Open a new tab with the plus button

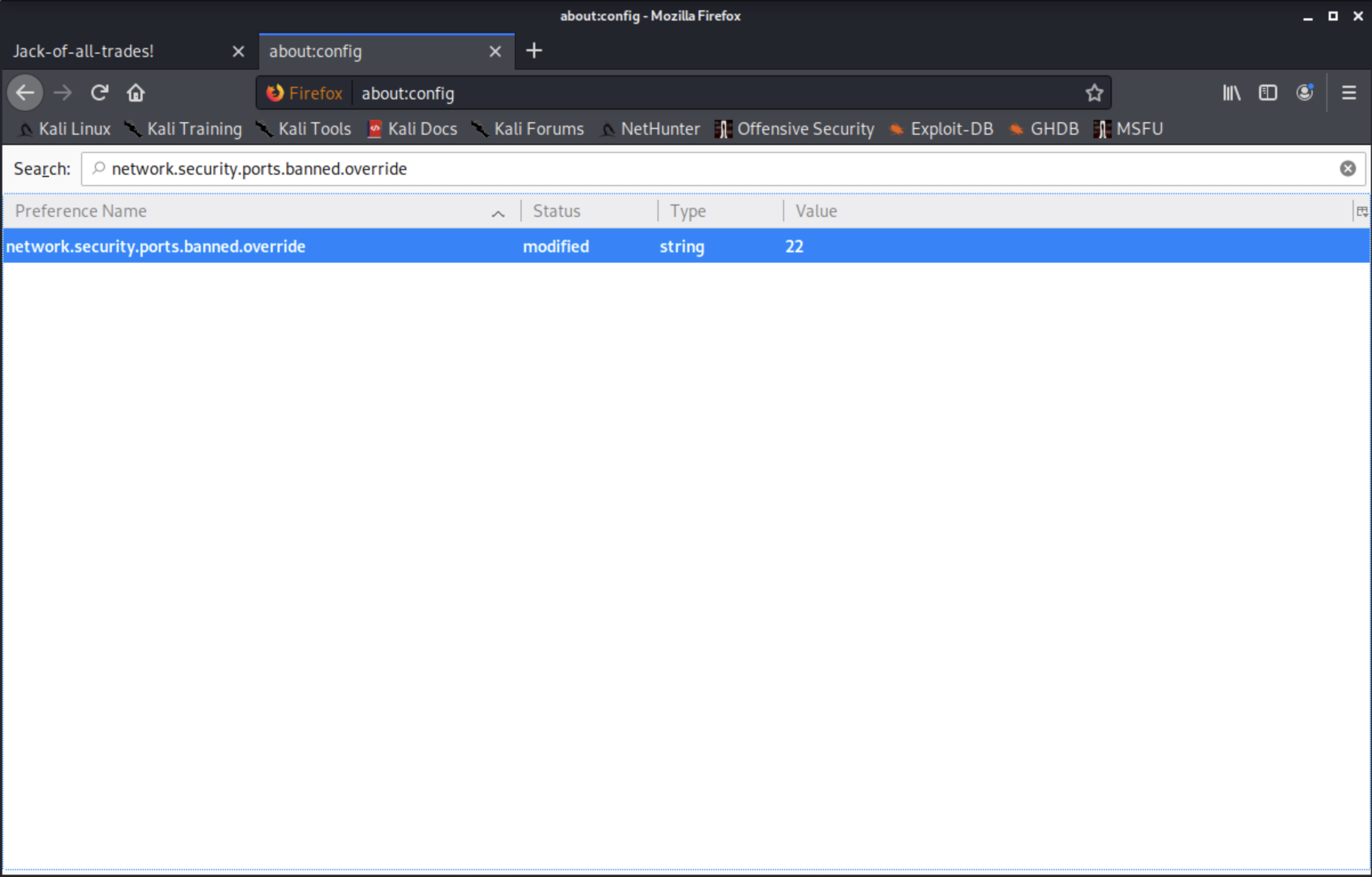point(534,51)
